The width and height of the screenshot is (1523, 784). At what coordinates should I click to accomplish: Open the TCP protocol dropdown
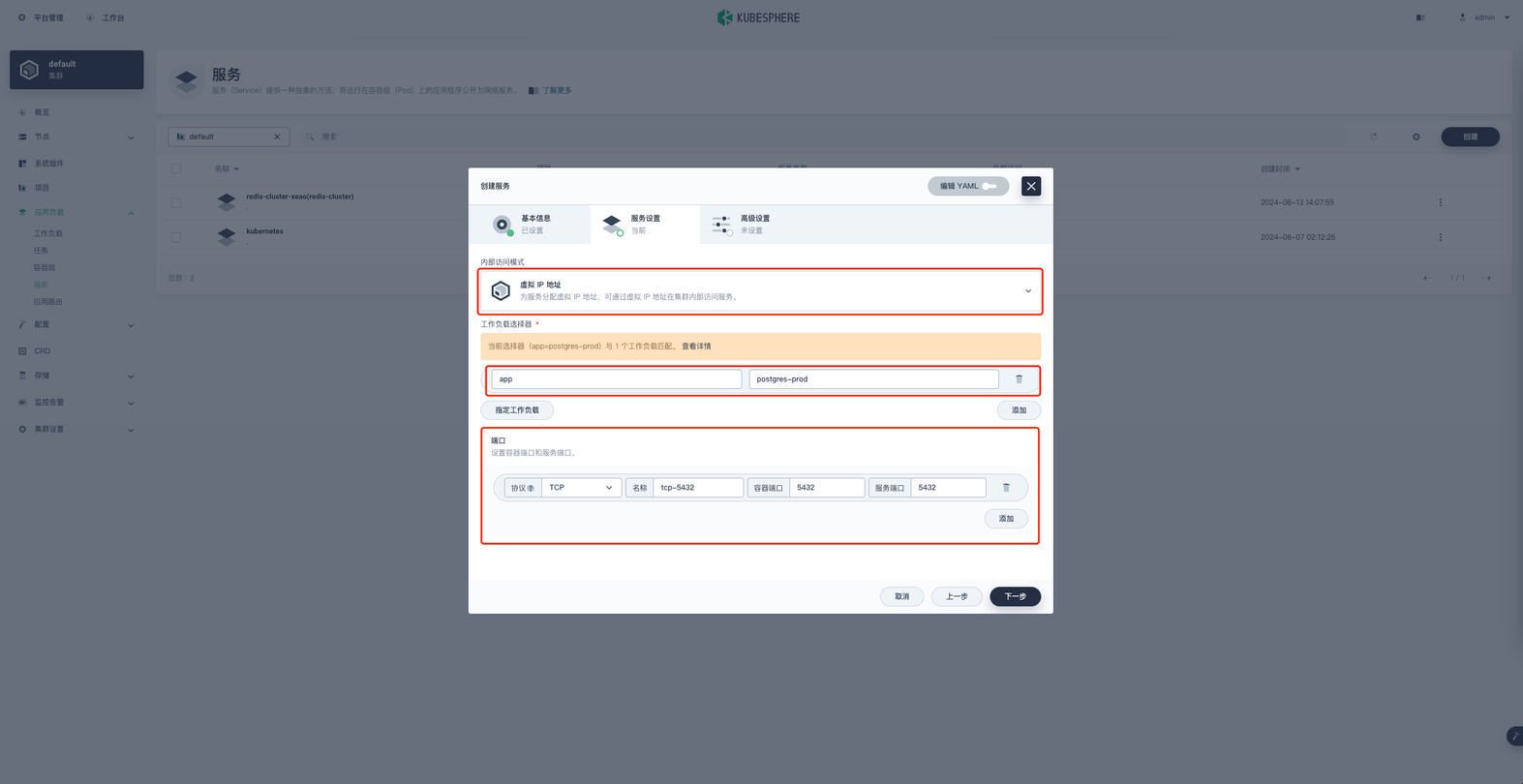[x=580, y=488]
